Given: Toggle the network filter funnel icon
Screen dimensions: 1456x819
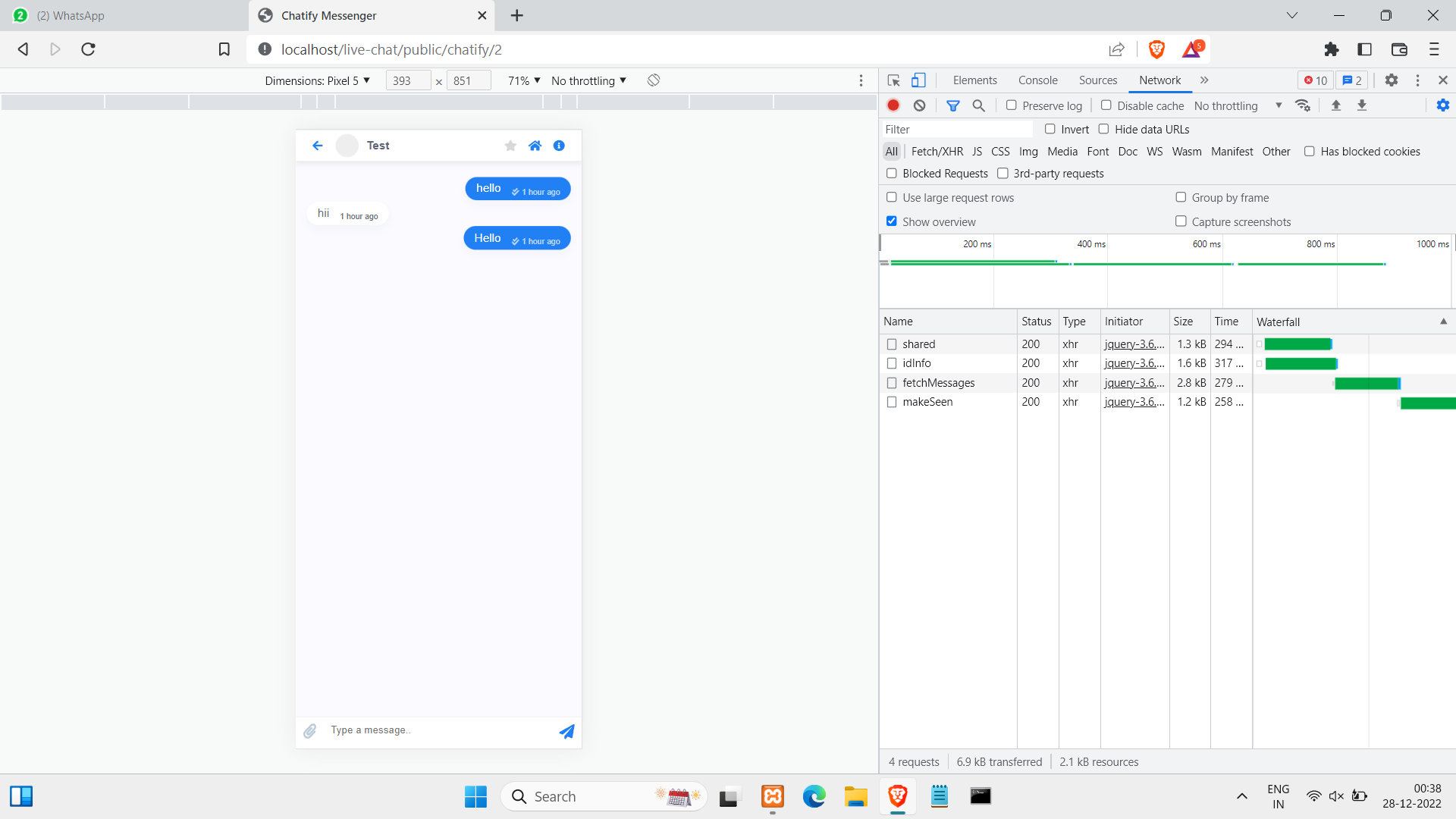Looking at the screenshot, I should coord(953,105).
